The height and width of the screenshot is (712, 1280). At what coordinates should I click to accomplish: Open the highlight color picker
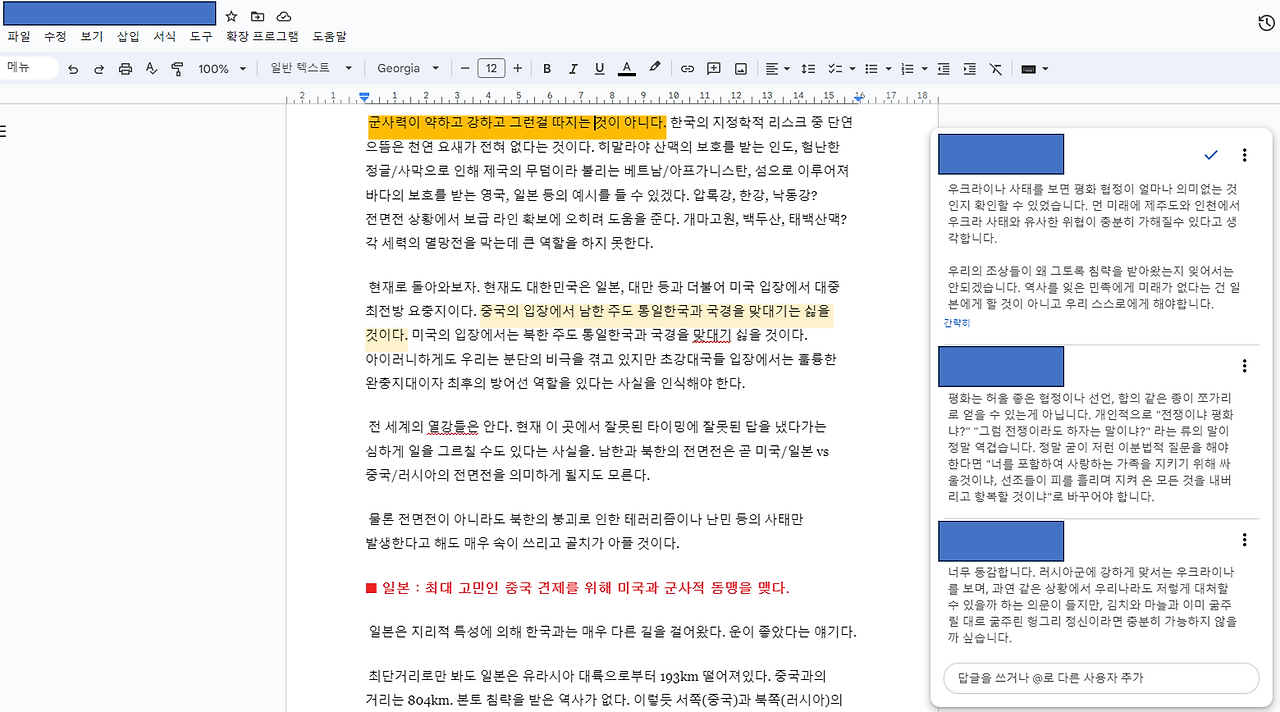tap(654, 69)
